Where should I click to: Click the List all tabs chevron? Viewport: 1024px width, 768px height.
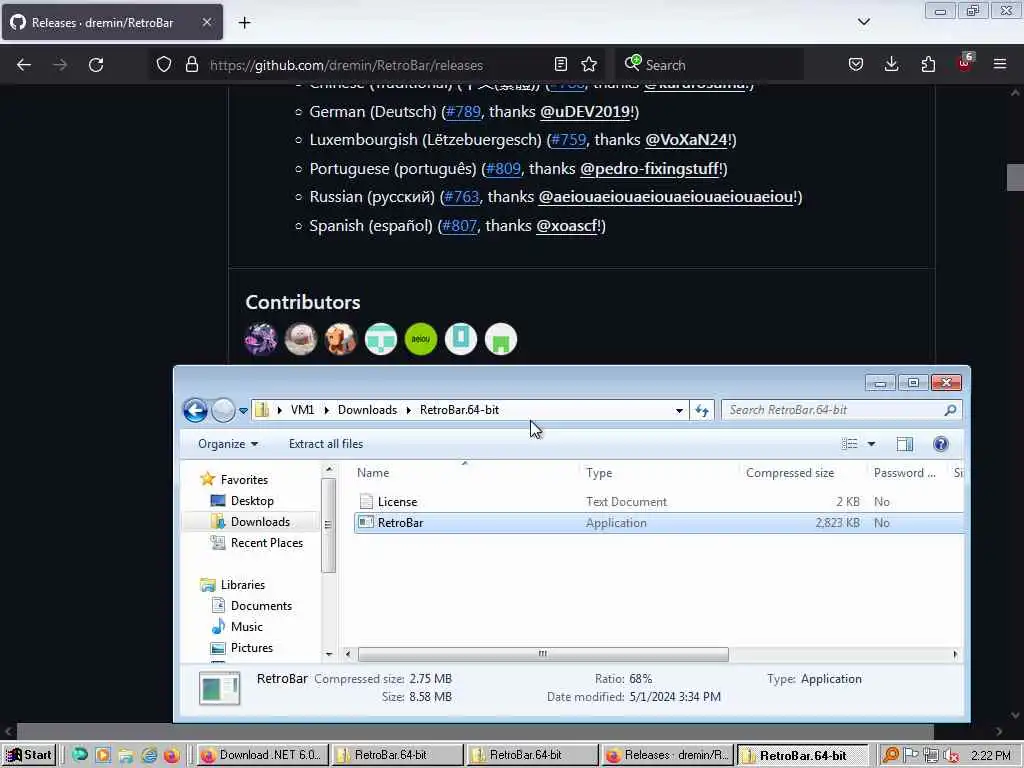863,22
